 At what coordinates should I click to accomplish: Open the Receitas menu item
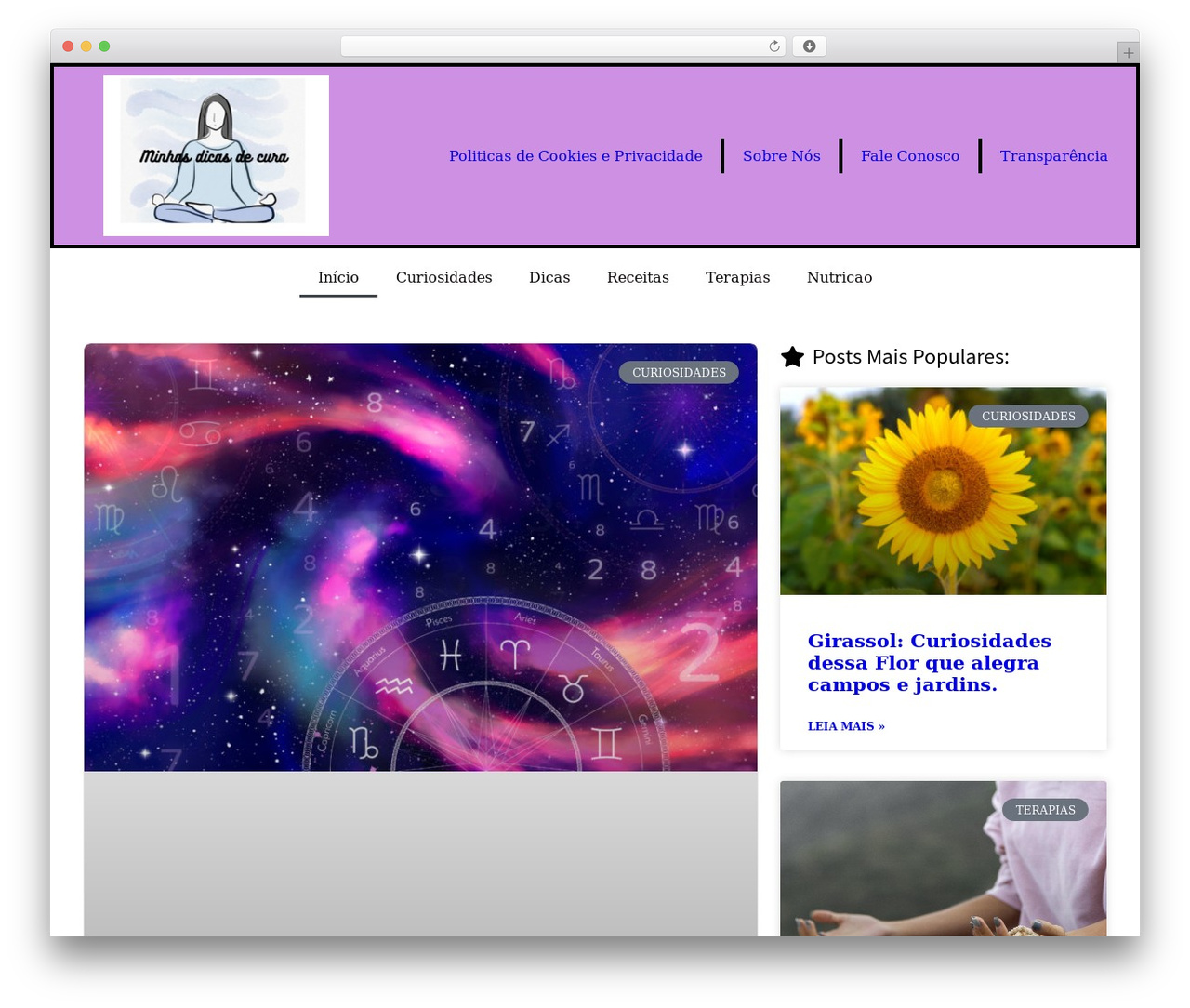coord(638,277)
